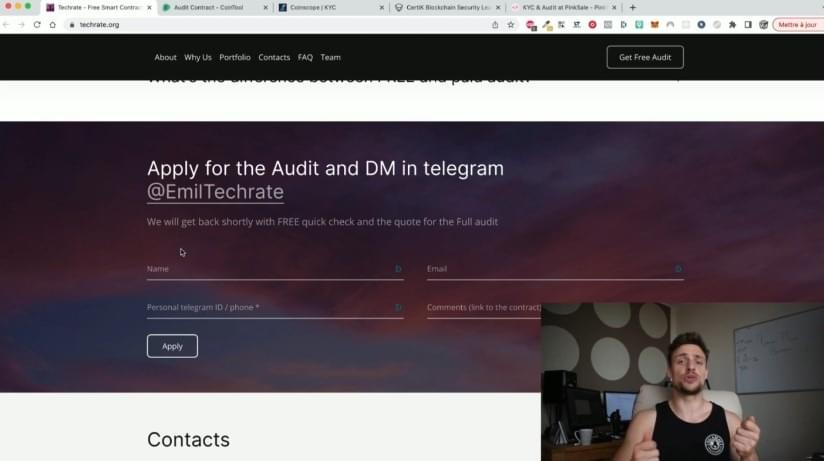Open the @EmilTechrate telegram link
This screenshot has width=824, height=461.
pos(215,192)
